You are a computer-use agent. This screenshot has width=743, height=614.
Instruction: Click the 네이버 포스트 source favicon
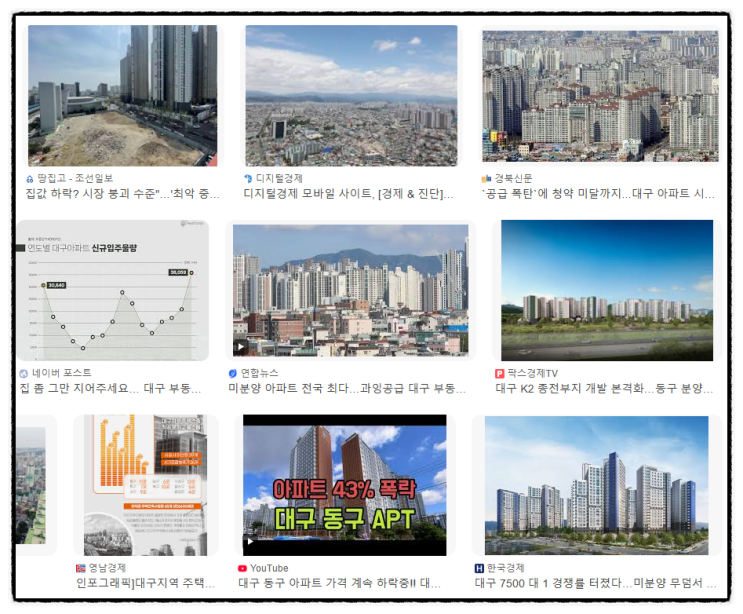click(23, 373)
